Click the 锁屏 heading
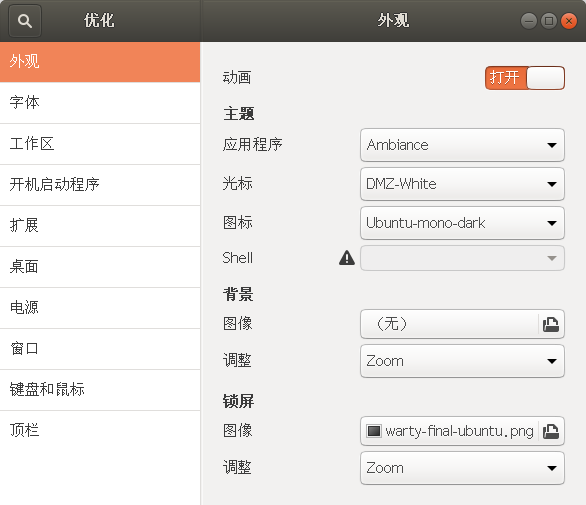The width and height of the screenshot is (586, 505). 238,401
